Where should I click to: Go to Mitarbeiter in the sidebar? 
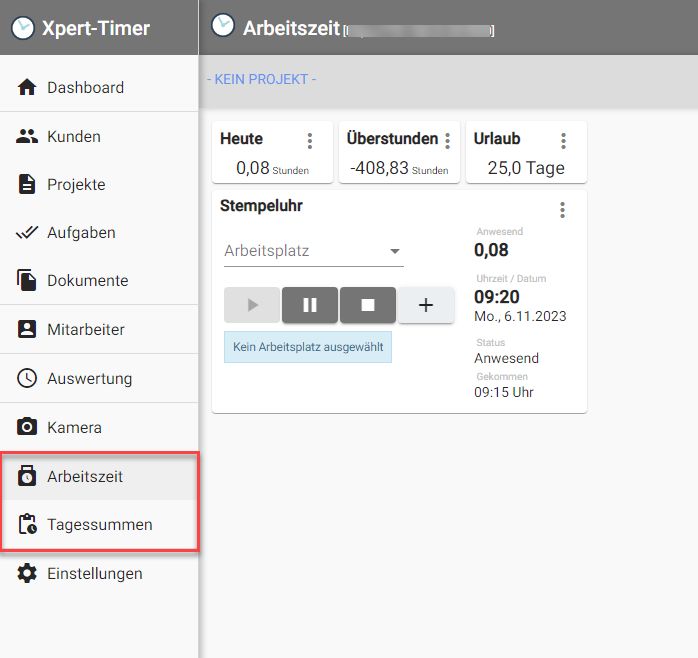pos(85,329)
